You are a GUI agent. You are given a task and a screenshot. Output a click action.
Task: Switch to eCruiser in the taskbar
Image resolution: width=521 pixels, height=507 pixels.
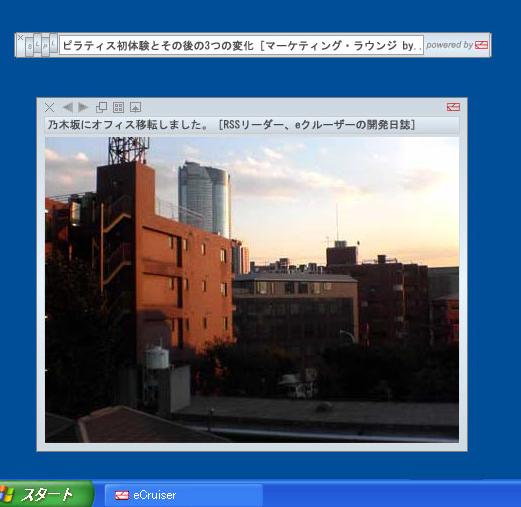click(x=184, y=495)
